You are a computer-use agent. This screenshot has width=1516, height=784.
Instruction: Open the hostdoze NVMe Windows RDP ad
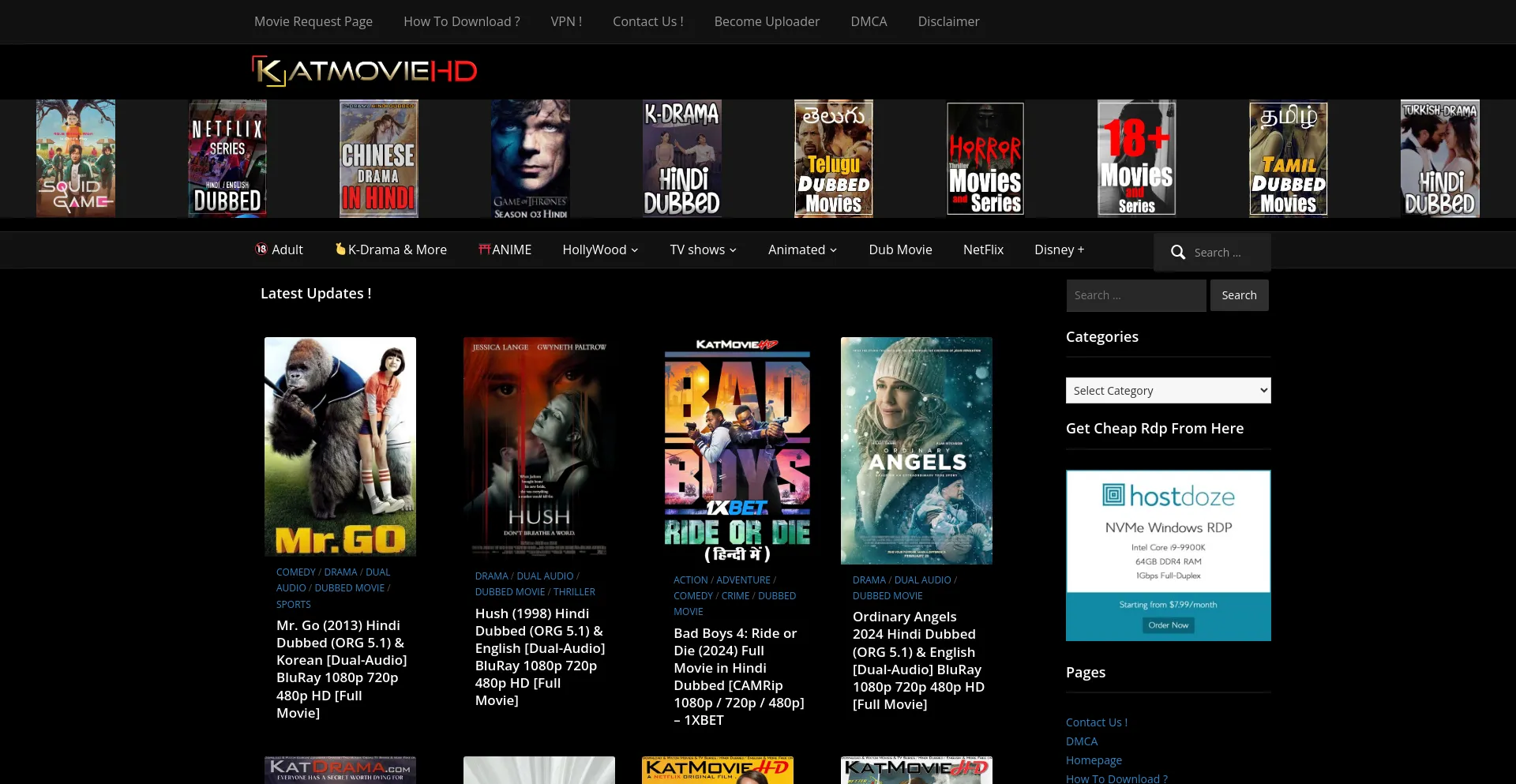(1169, 556)
